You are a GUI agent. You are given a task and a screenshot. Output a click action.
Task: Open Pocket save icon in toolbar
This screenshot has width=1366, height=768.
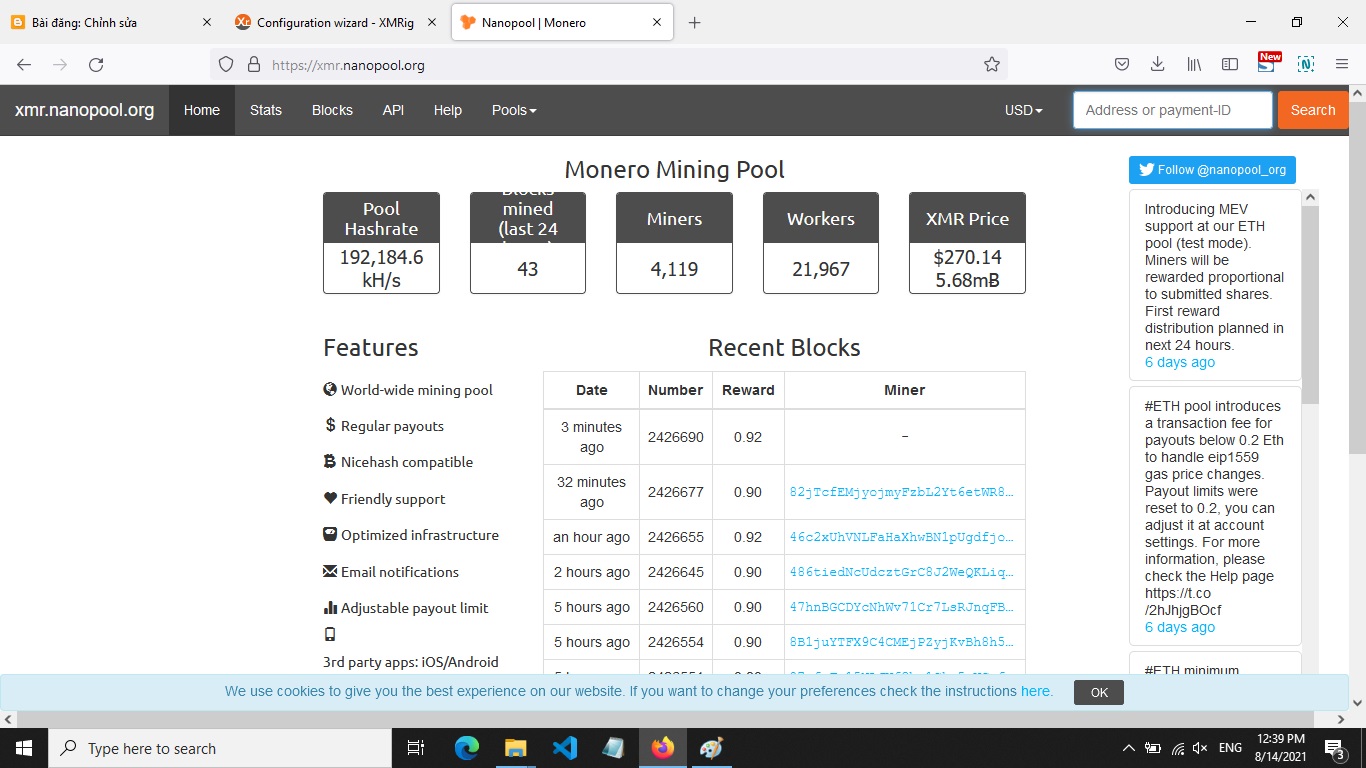[x=1122, y=64]
